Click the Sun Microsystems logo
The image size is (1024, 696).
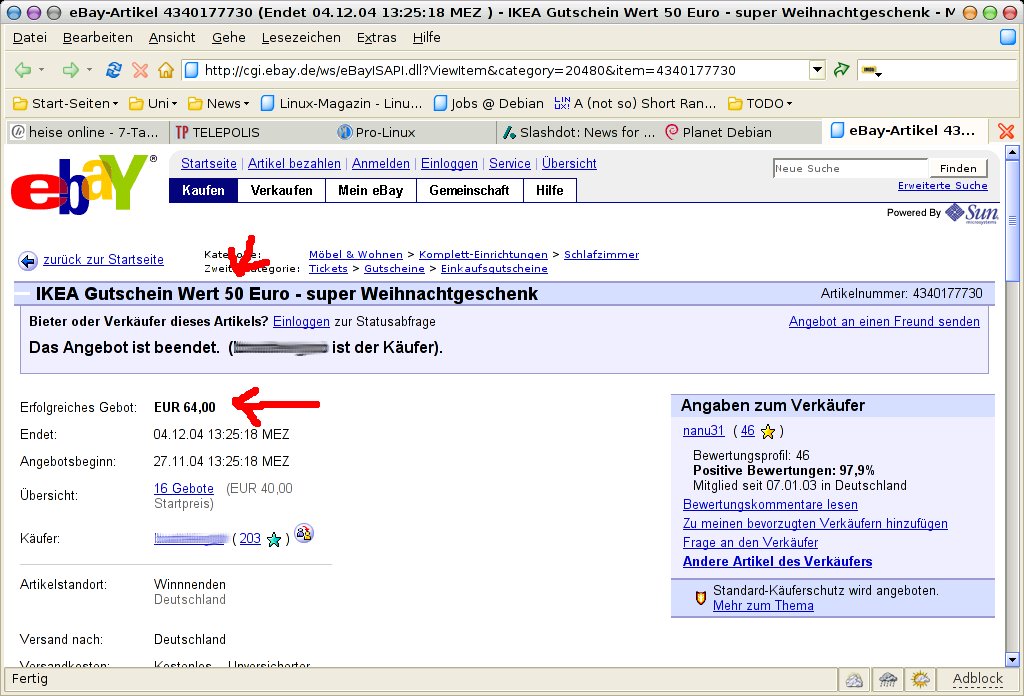click(972, 214)
